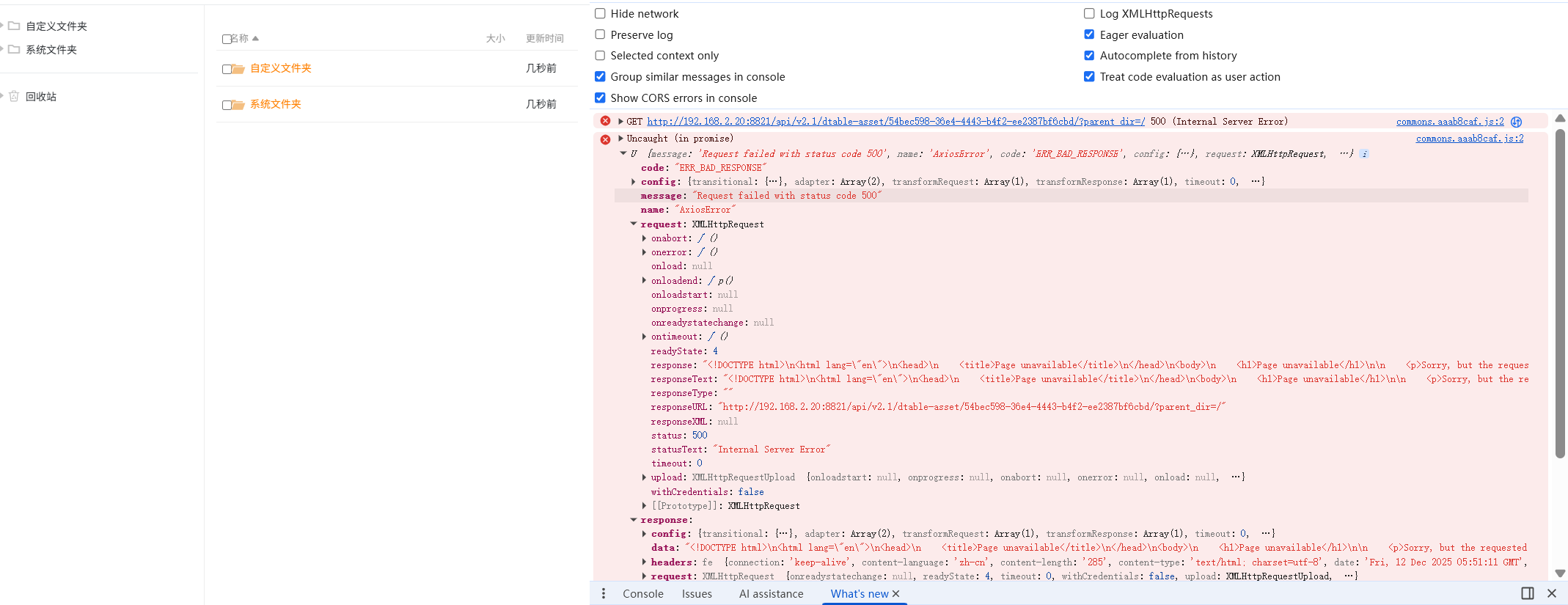Click the sidebar folder icon for 自定义文件夹
Screen dimensions: 1568x605
coord(13,26)
